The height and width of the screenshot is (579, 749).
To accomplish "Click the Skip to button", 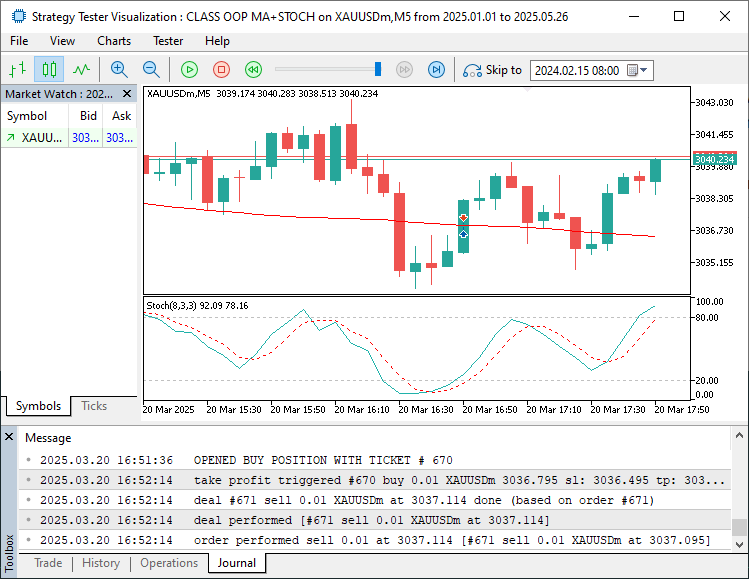I will 492,70.
